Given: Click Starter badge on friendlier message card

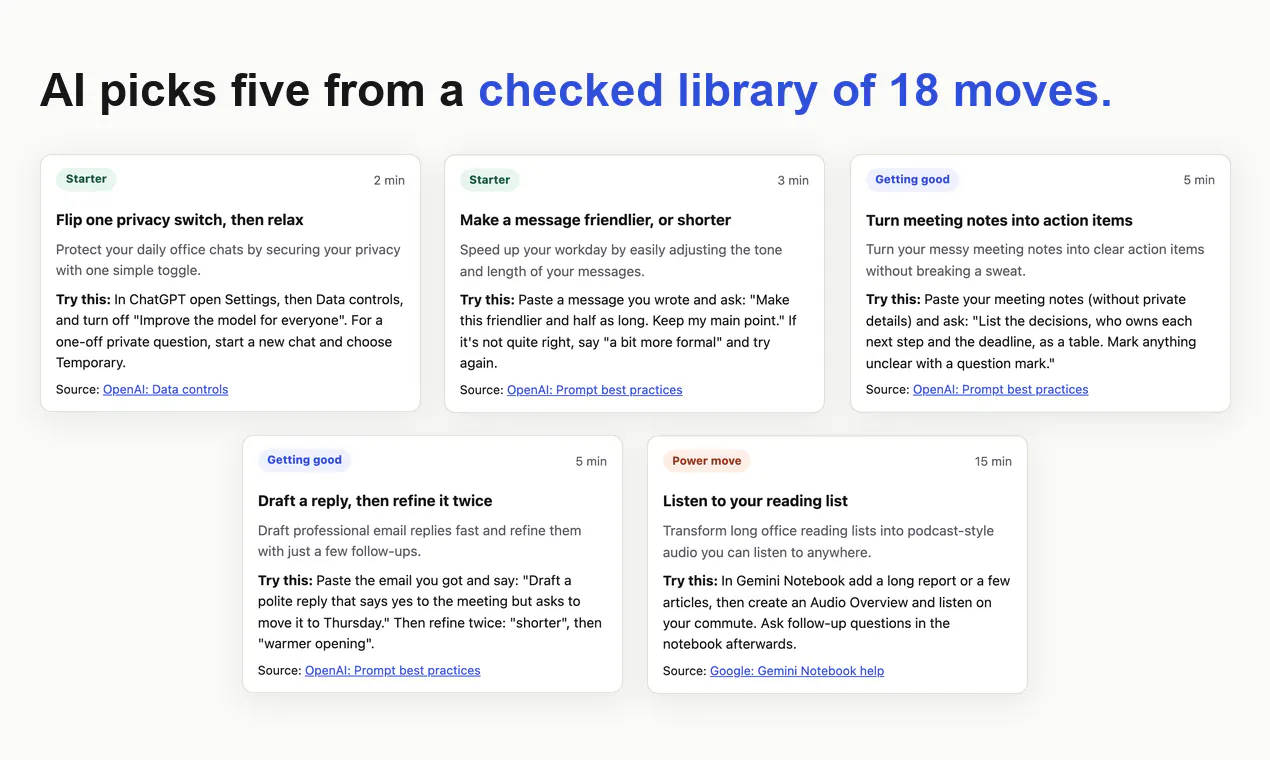Looking at the screenshot, I should tap(490, 180).
